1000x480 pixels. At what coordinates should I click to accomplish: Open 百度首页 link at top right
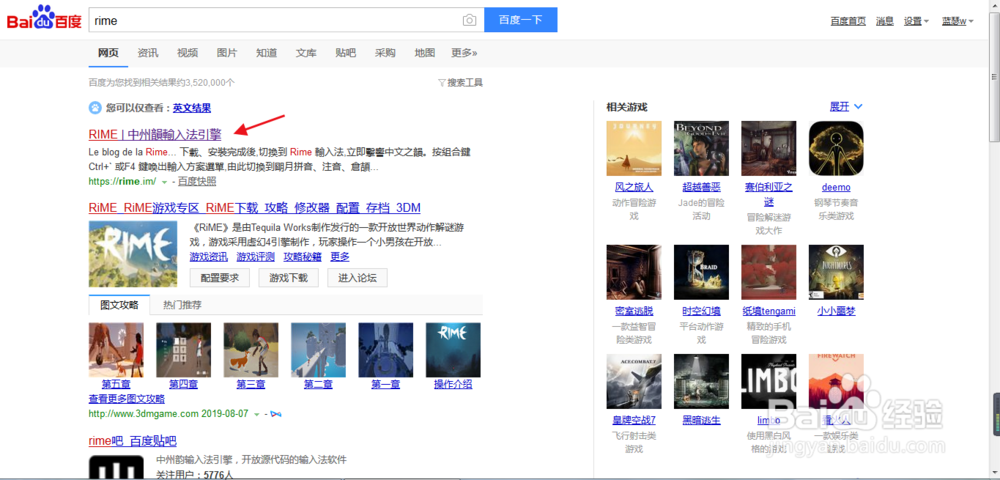tap(848, 21)
